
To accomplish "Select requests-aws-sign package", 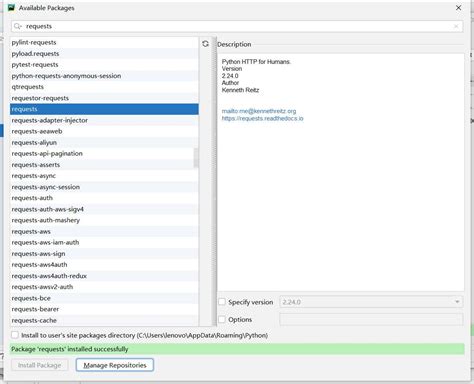I will 104,254.
